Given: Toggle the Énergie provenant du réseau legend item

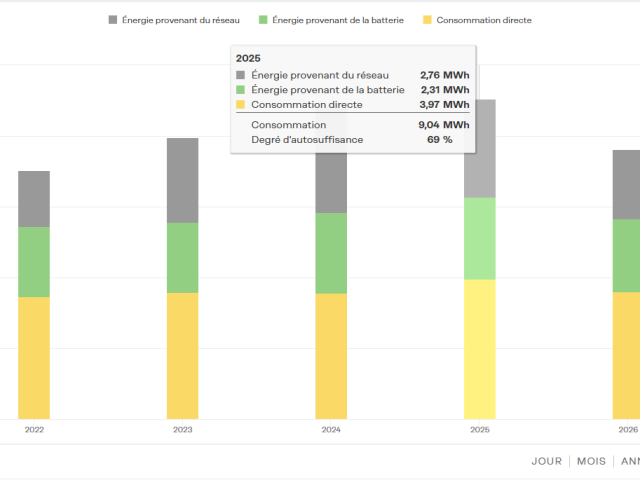Looking at the screenshot, I should pos(174,20).
